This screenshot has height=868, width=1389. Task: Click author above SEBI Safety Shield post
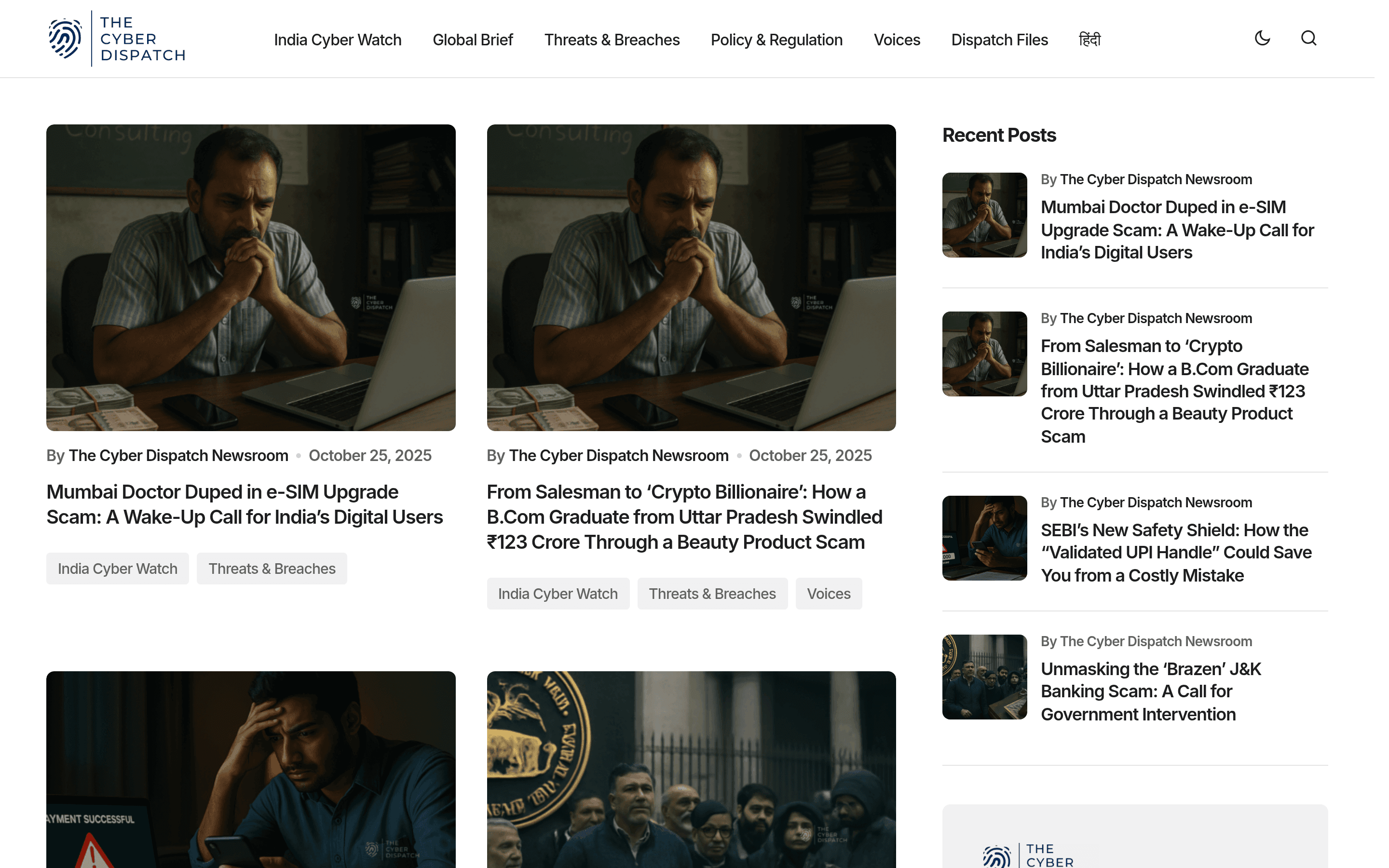1156,502
